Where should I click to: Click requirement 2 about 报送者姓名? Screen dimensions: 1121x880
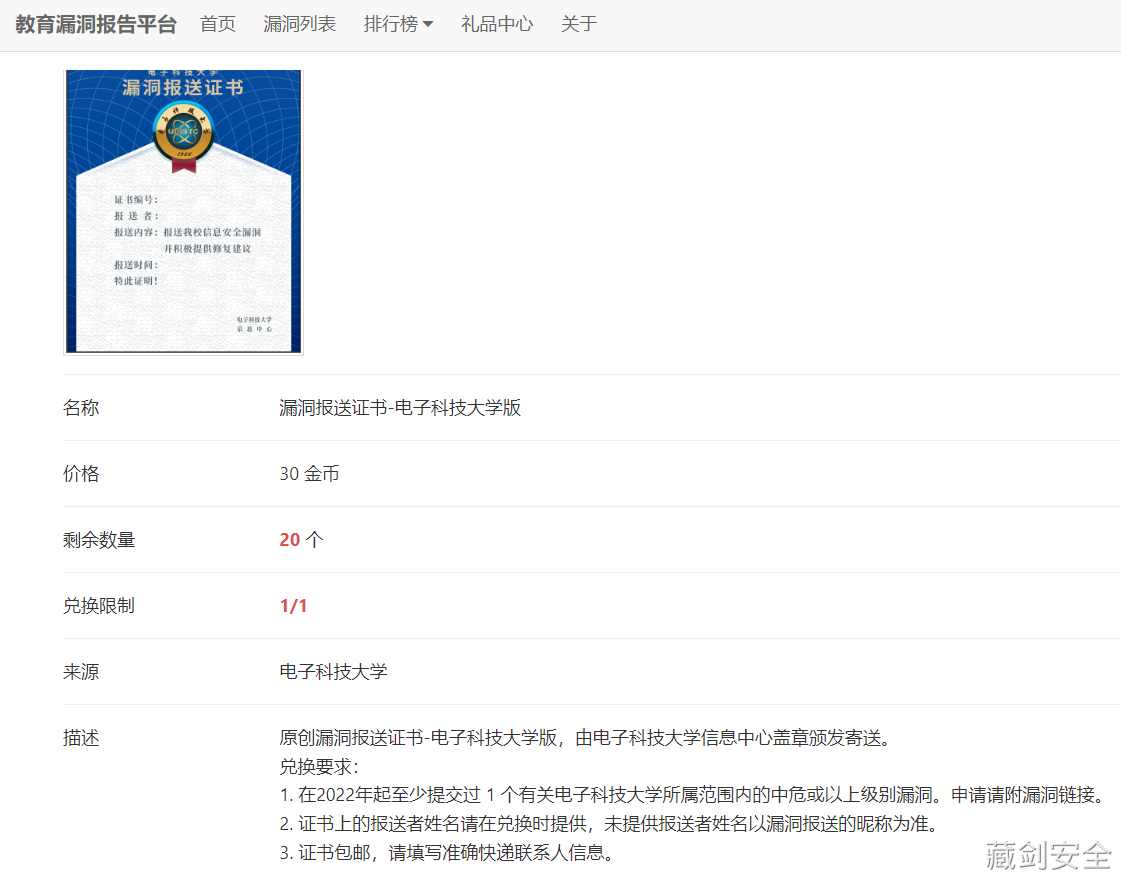(611, 824)
